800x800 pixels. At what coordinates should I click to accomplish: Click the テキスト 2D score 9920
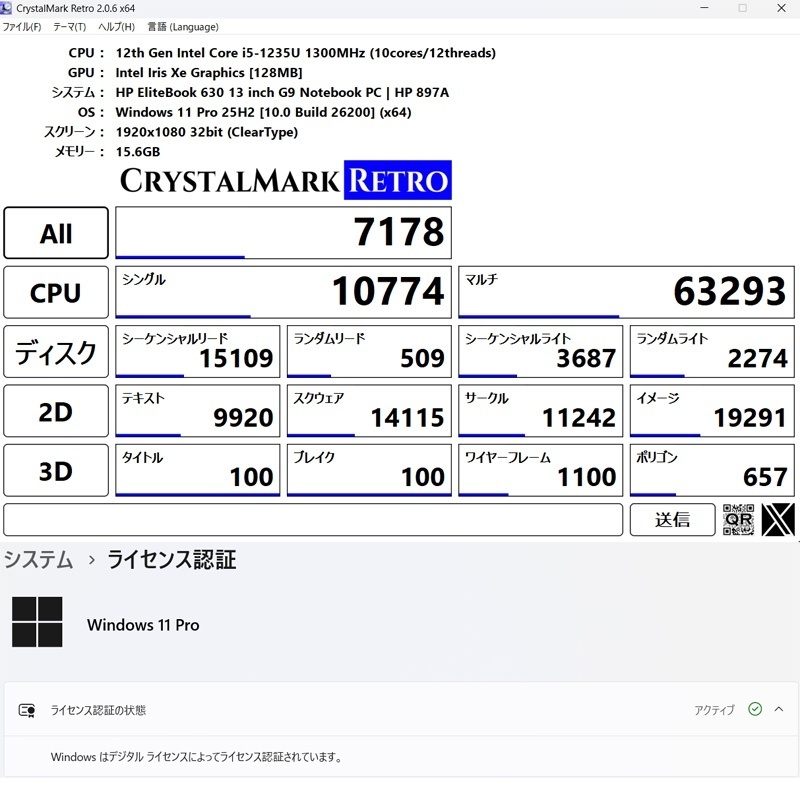(197, 411)
